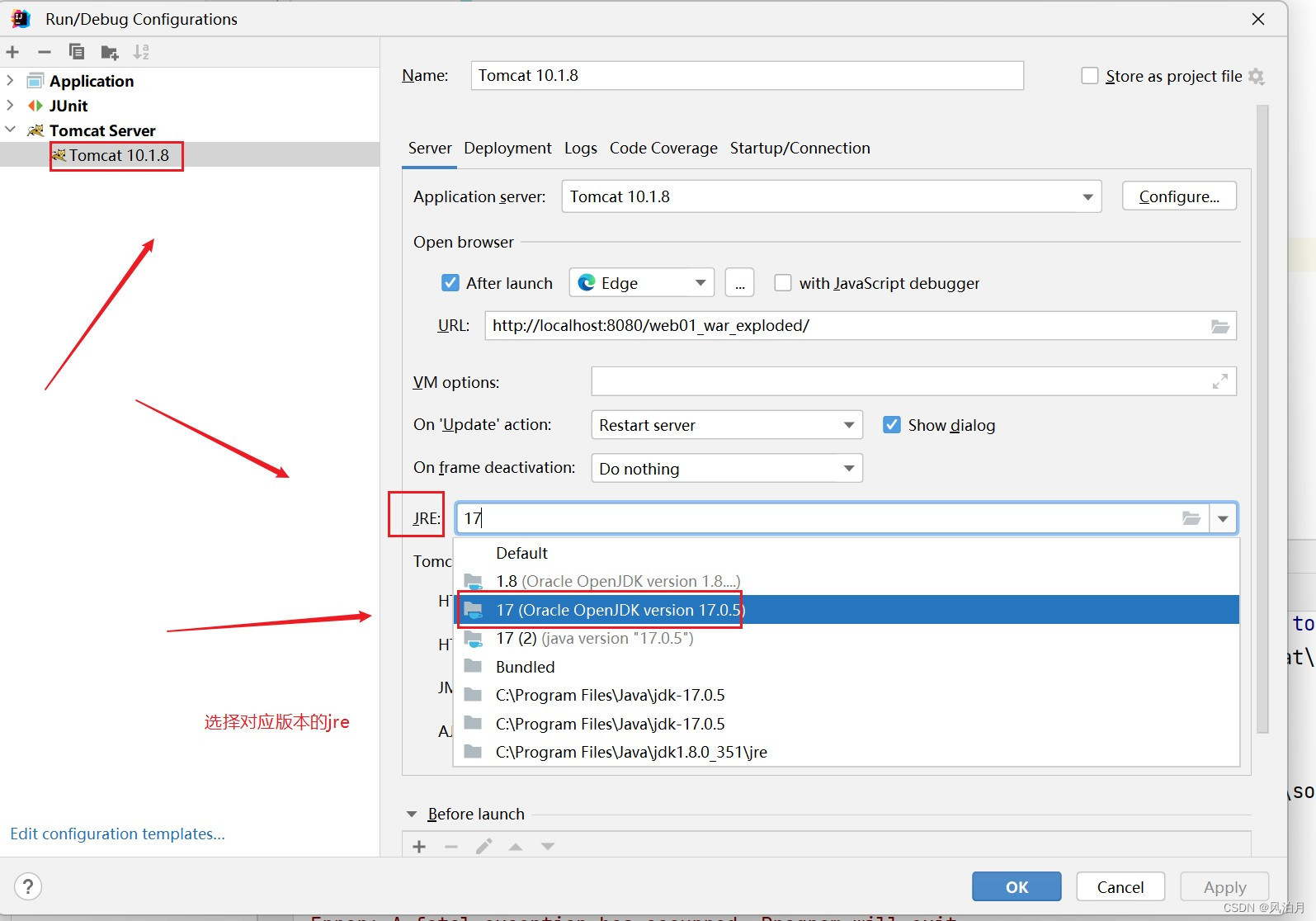
Task: Toggle the JRE dropdown arrow
Action: click(x=1224, y=519)
